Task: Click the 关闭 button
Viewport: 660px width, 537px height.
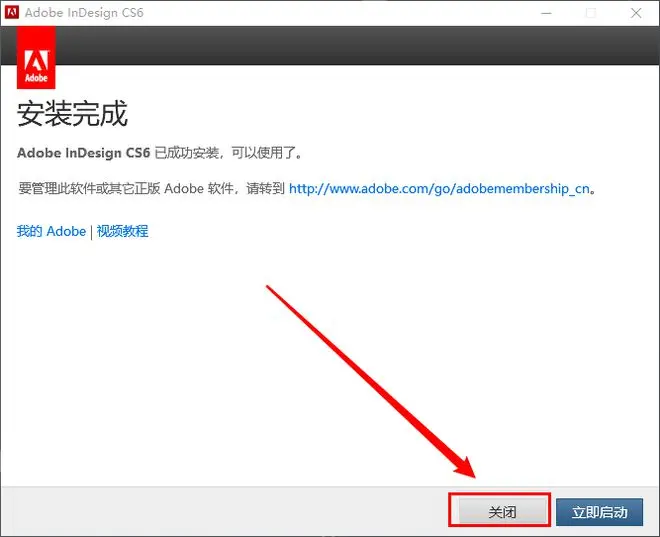Action: click(x=500, y=511)
